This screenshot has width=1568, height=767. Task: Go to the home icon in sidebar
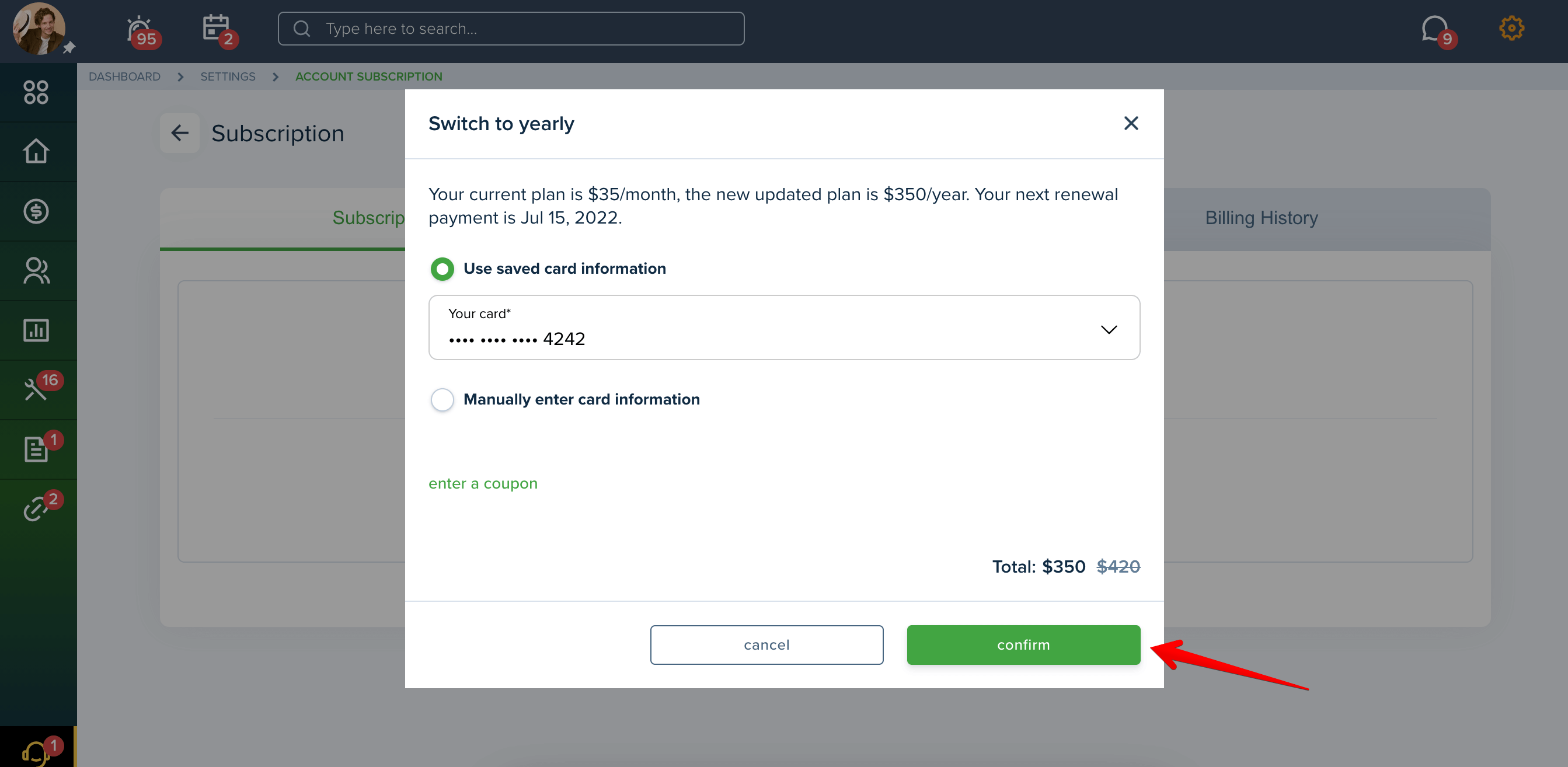[x=36, y=151]
